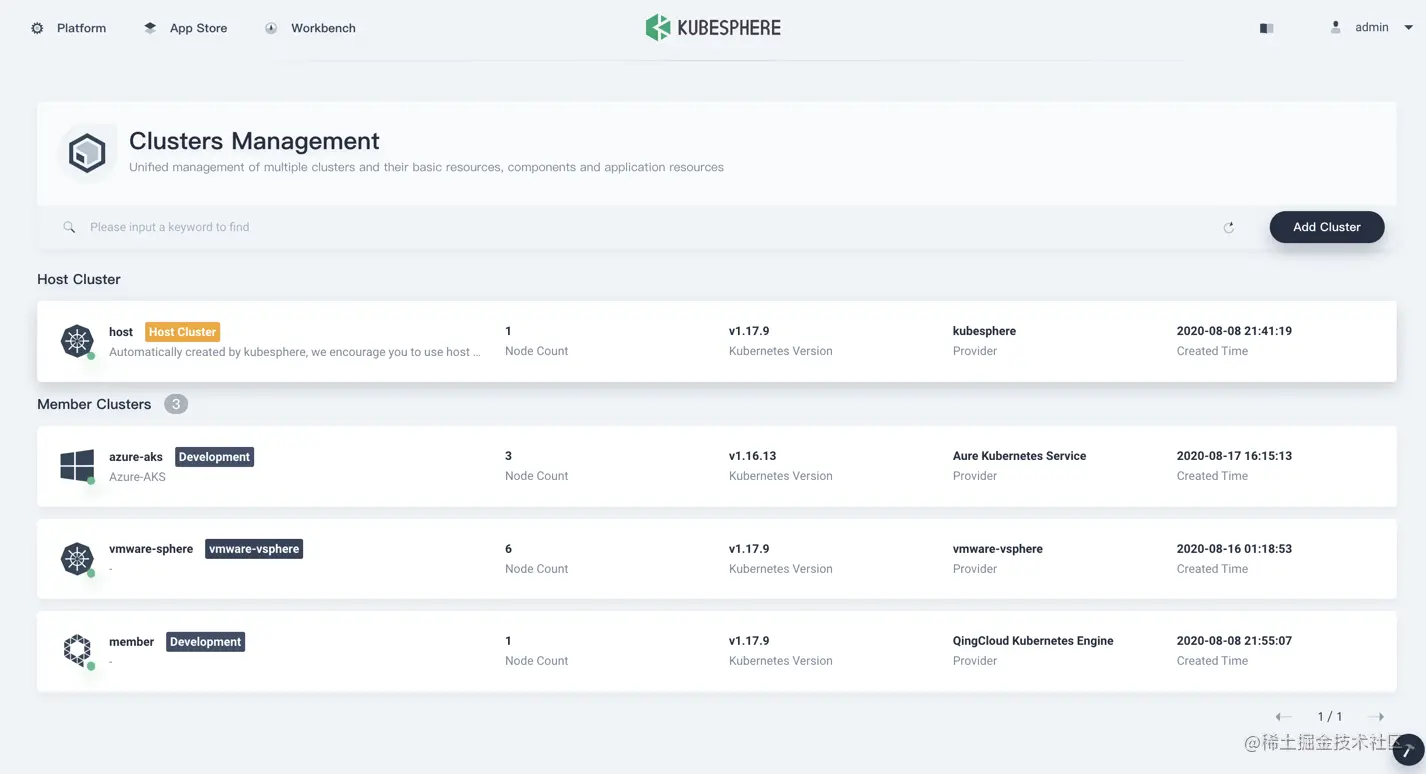Viewport: 1426px width, 774px height.
Task: Click the Platform gear icon
Action: tap(37, 28)
